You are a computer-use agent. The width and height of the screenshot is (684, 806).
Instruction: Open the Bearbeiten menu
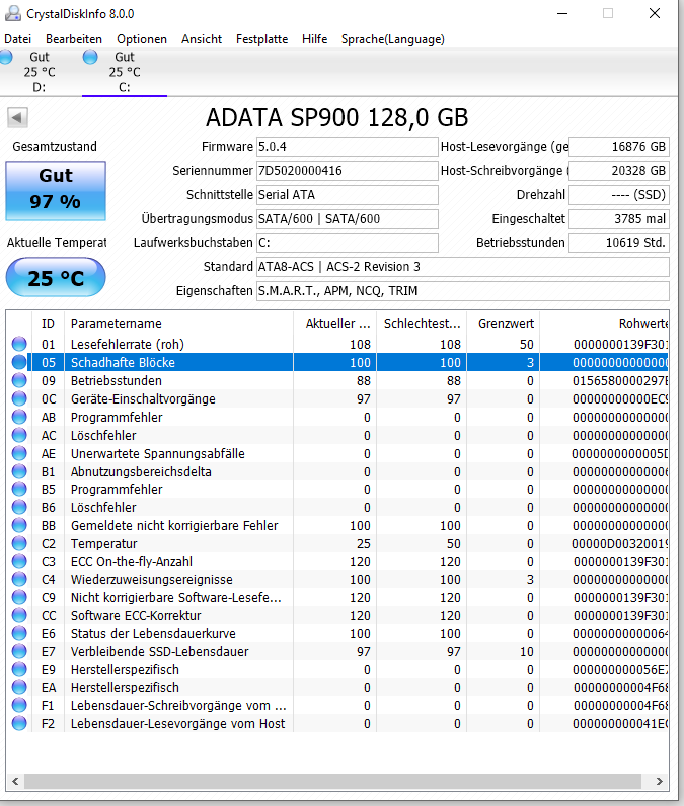pyautogui.click(x=74, y=39)
